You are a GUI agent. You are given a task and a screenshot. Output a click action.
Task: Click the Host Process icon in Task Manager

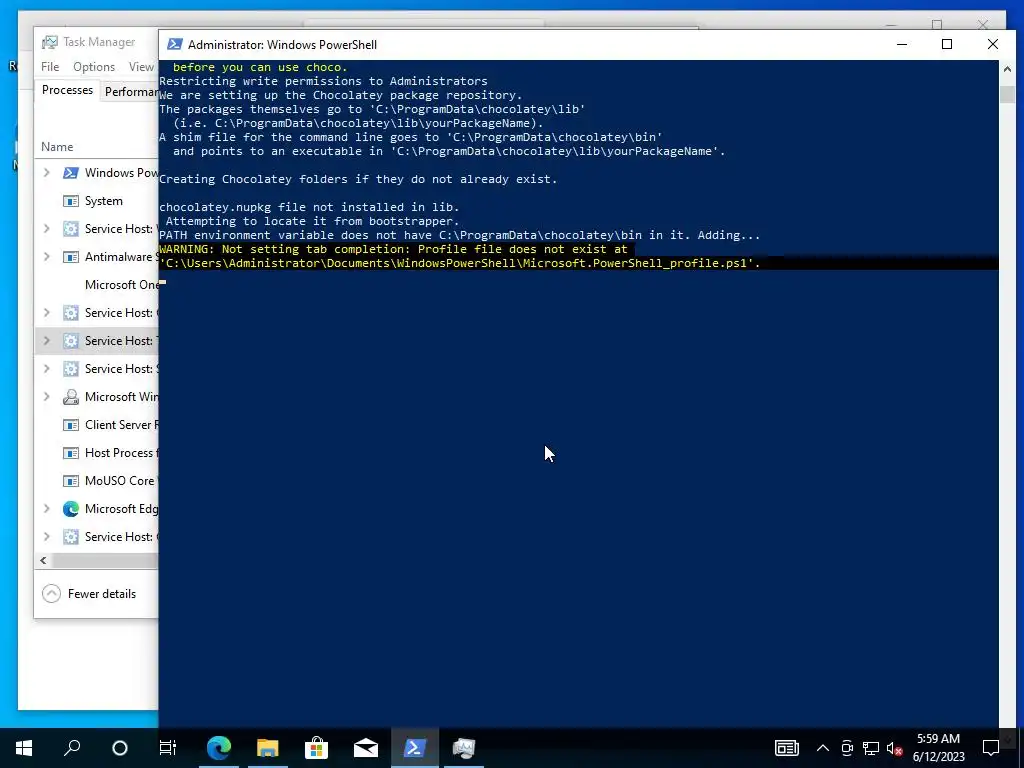(x=71, y=453)
